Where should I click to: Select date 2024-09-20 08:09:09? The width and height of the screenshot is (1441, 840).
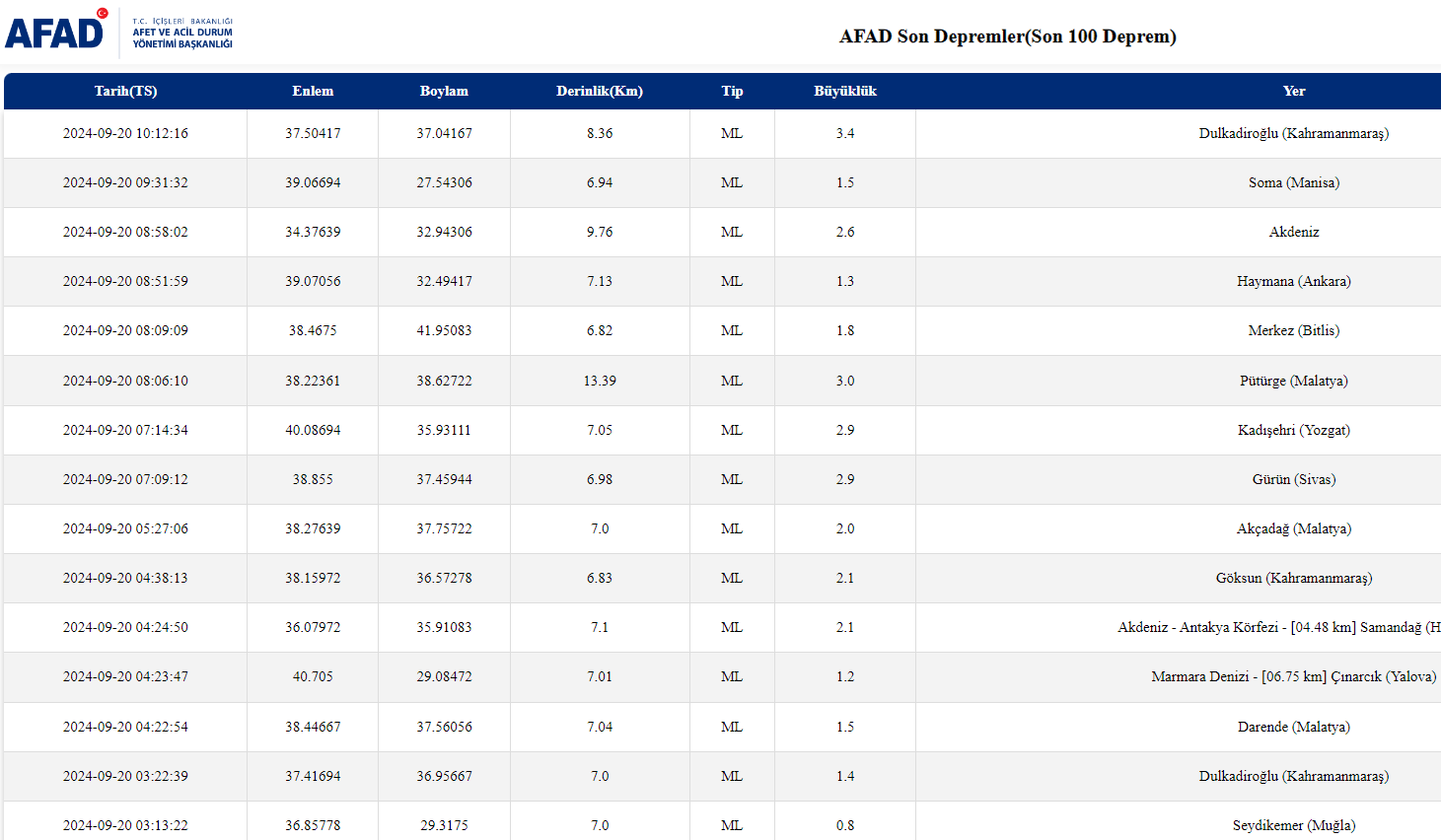(x=125, y=330)
